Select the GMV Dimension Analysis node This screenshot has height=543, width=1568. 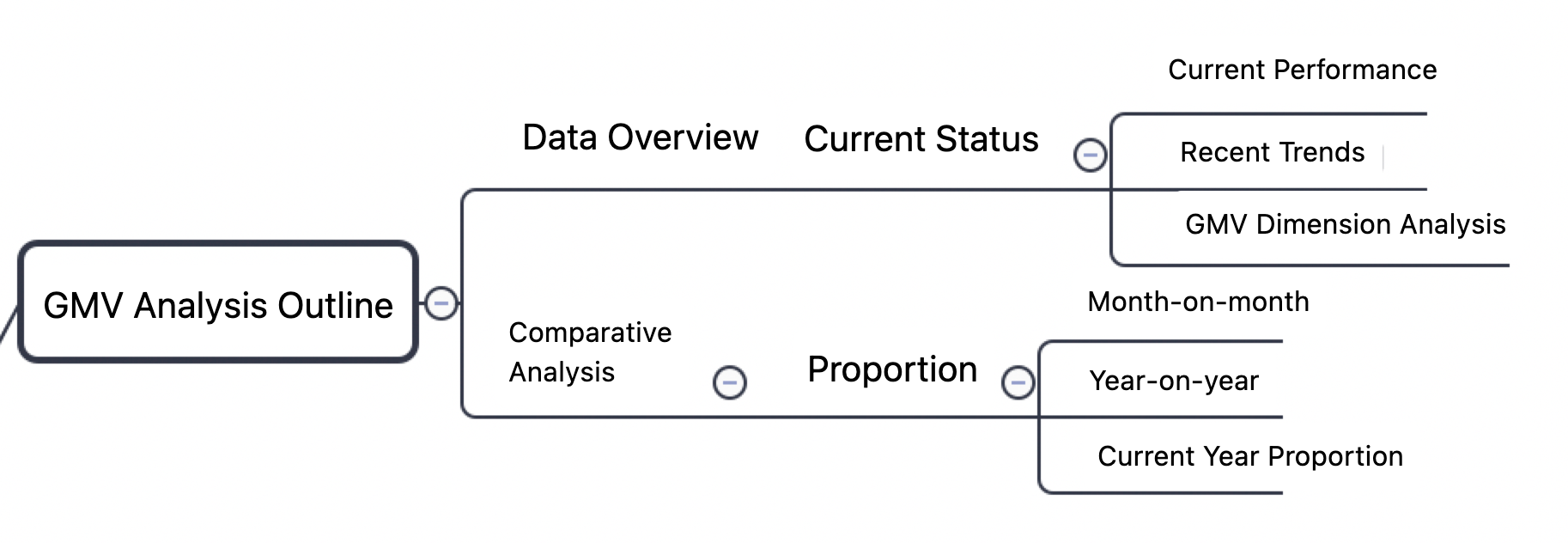pos(1345,224)
